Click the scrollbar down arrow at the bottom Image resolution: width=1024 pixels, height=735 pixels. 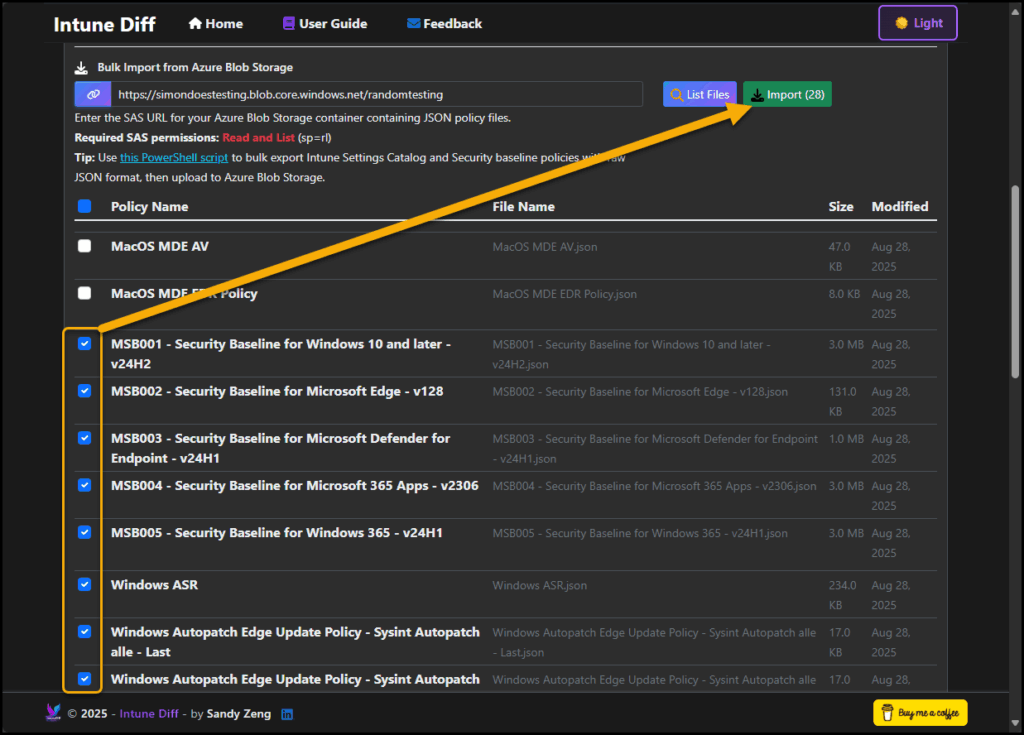point(1015,723)
